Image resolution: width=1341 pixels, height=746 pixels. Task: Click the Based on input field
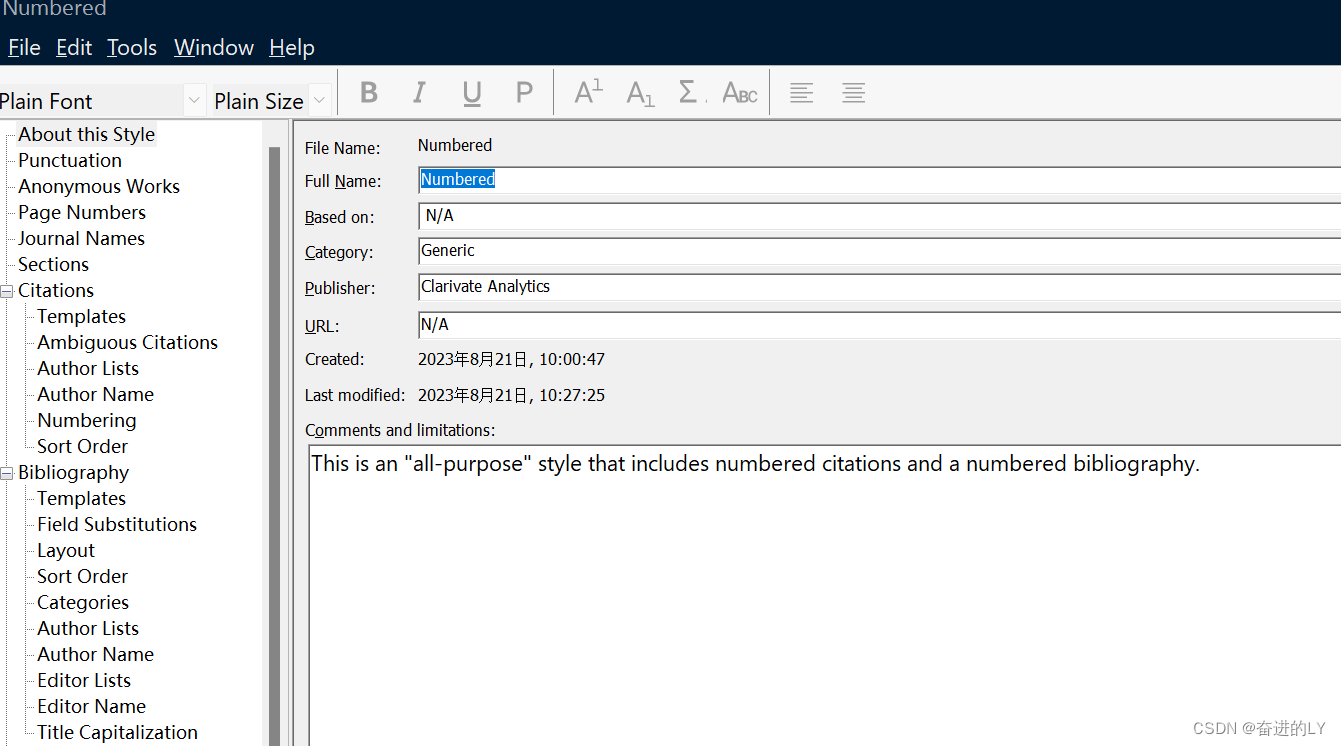879,216
